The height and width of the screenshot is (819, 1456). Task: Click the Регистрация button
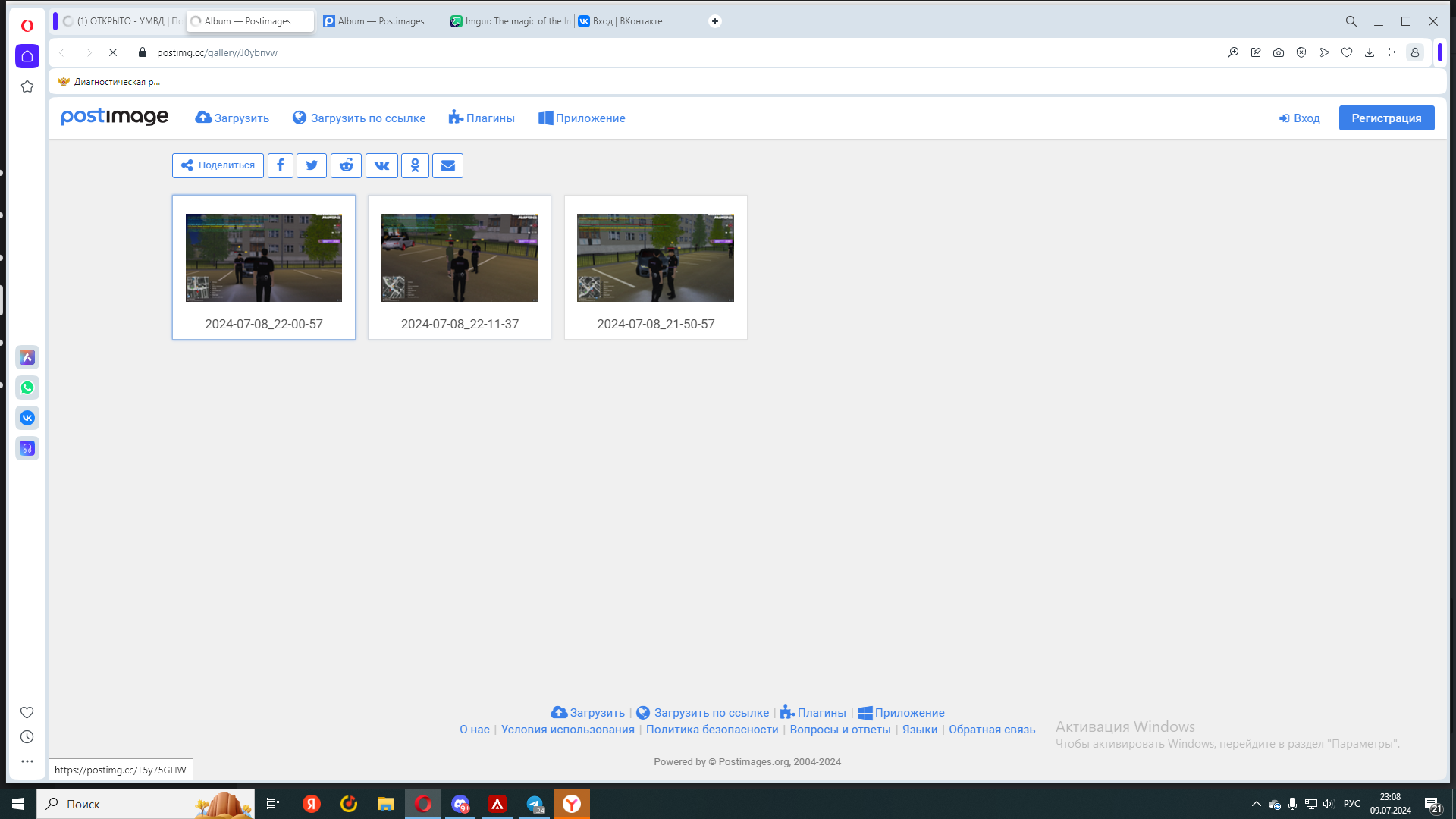tap(1386, 118)
